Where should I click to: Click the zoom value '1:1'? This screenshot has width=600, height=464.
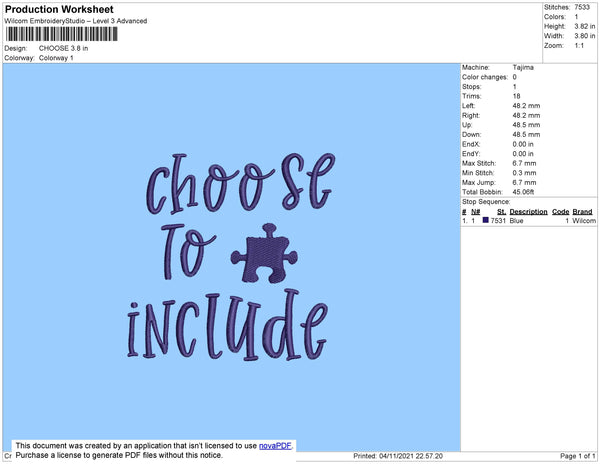(x=579, y=46)
